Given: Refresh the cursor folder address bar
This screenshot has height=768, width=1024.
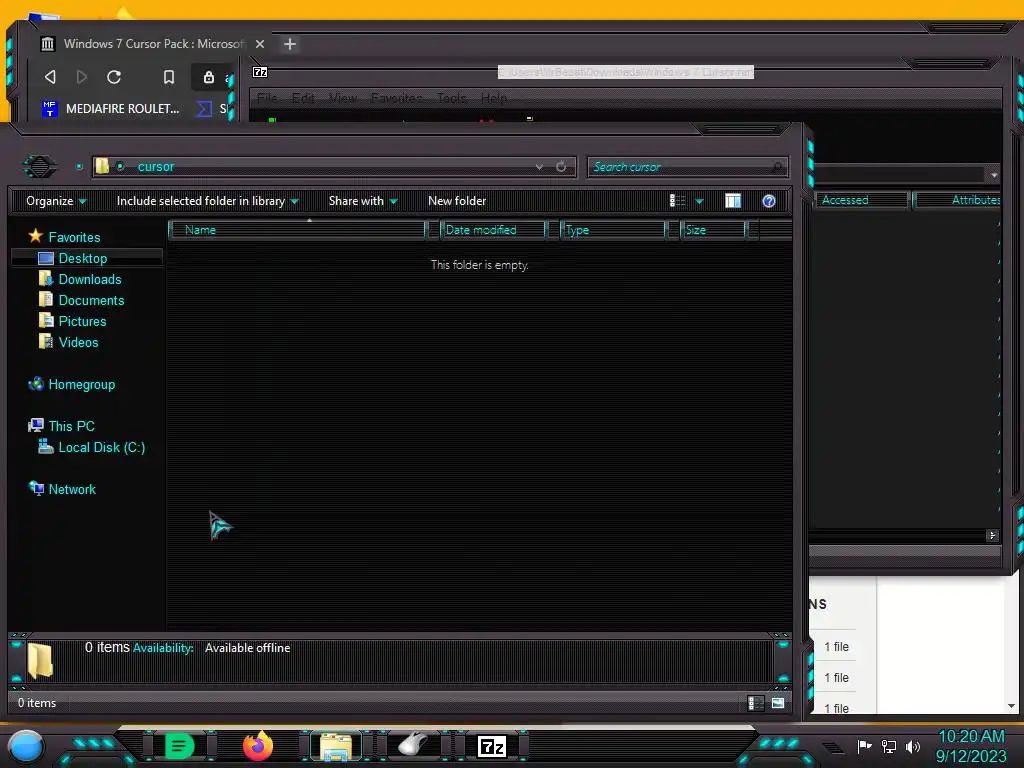Looking at the screenshot, I should pyautogui.click(x=561, y=167).
